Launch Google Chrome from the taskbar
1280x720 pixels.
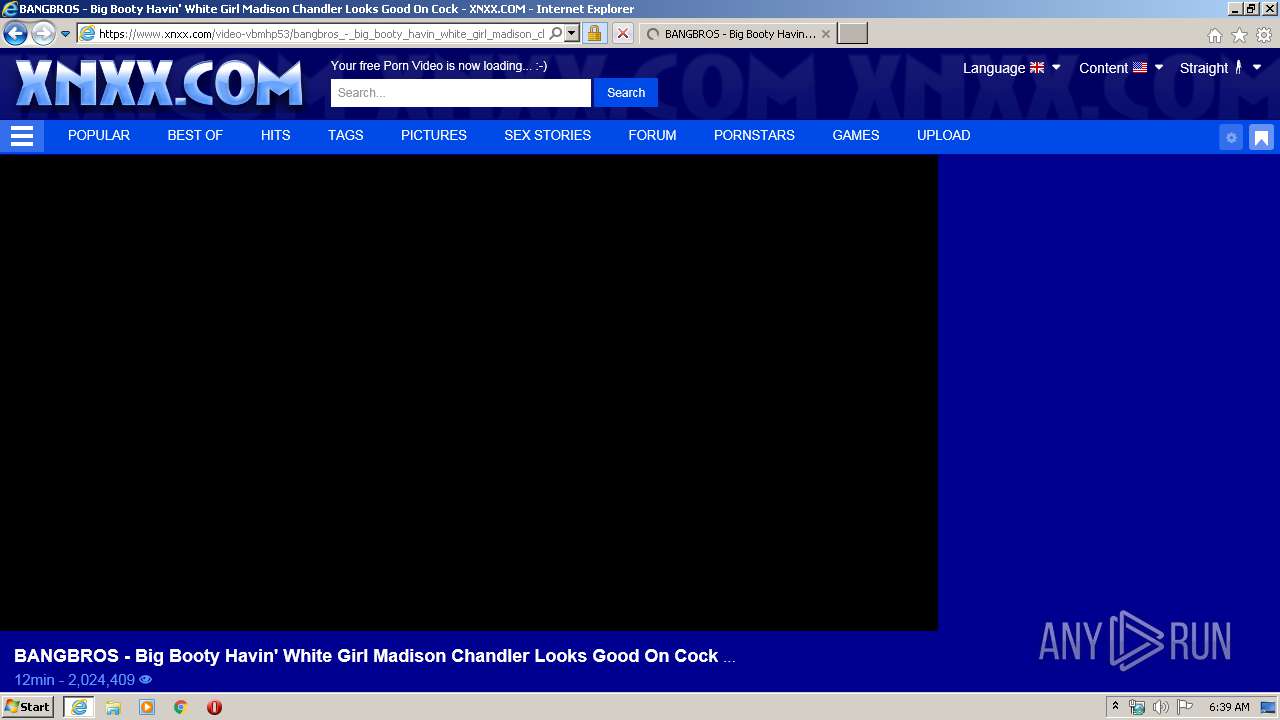click(x=181, y=707)
